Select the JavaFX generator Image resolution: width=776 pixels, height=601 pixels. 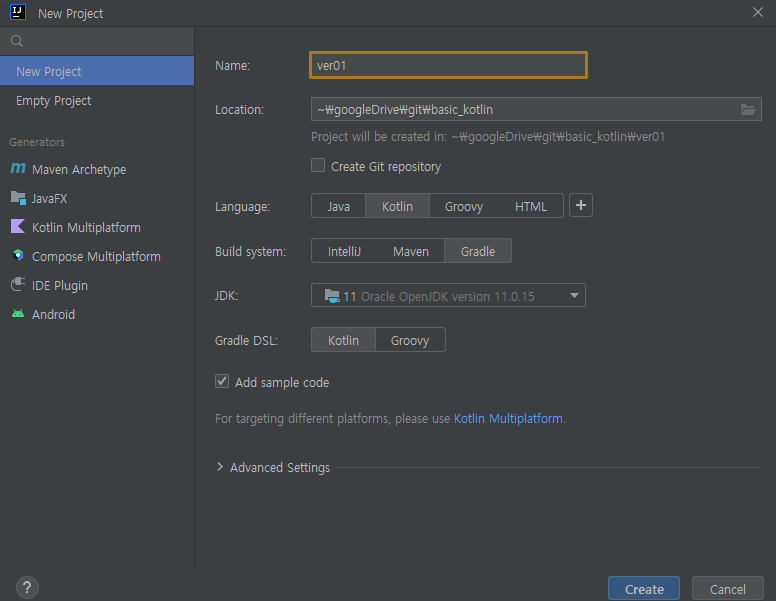tap(97, 199)
